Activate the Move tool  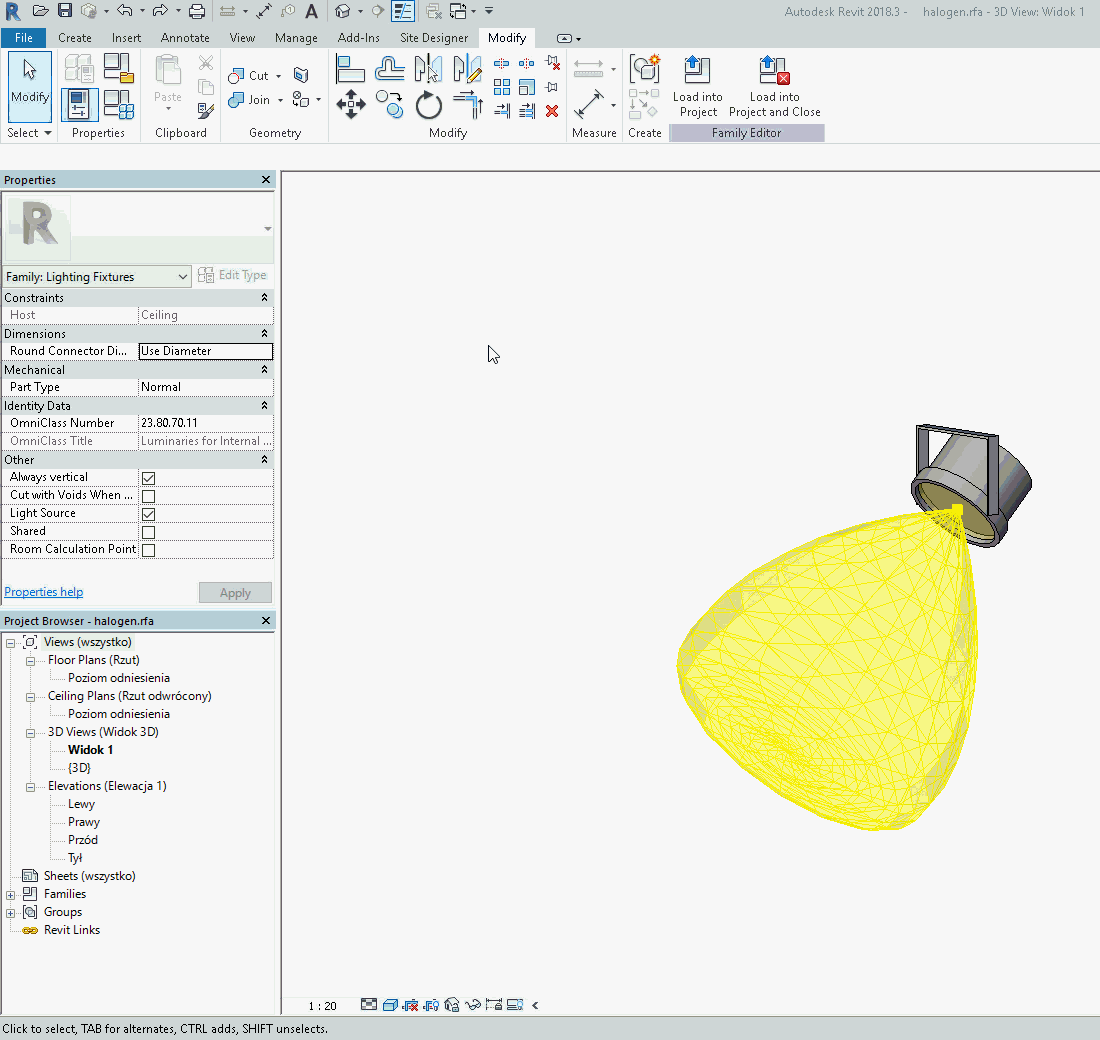point(350,104)
